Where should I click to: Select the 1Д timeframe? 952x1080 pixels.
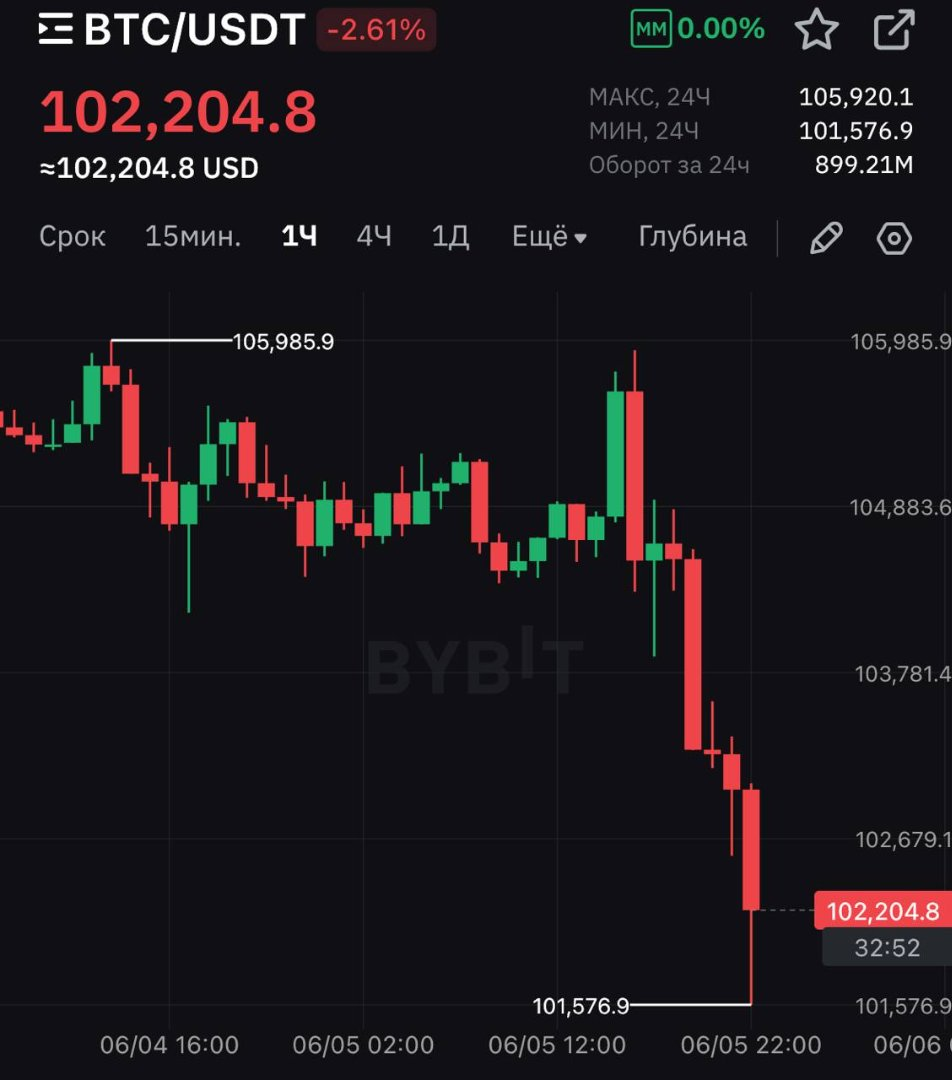click(x=450, y=237)
